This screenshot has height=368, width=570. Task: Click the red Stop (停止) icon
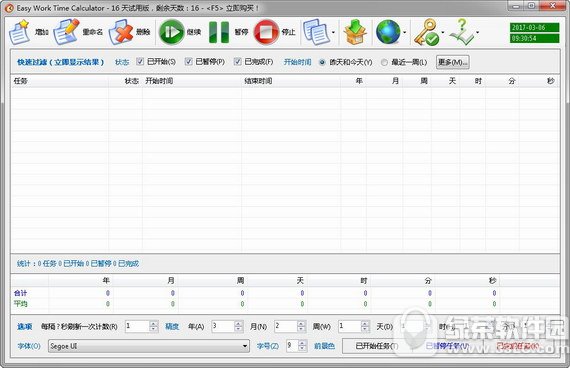tap(266, 32)
